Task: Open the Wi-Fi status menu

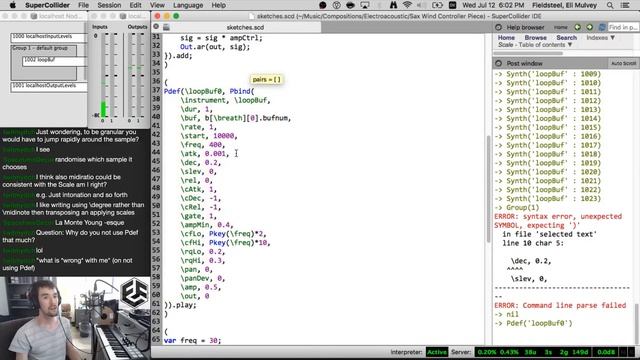Action: (x=407, y=5)
